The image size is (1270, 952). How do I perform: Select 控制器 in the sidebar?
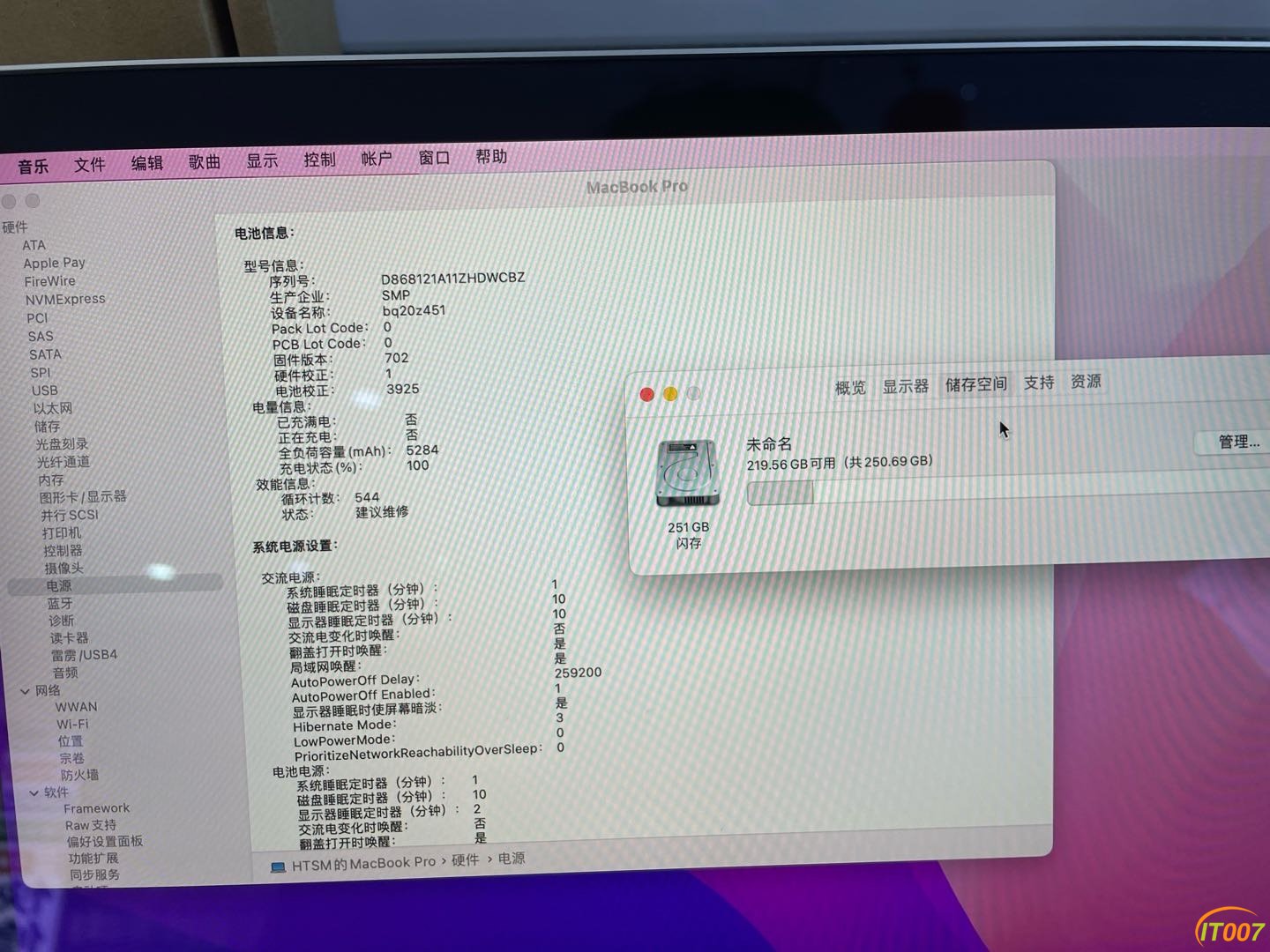tap(63, 550)
